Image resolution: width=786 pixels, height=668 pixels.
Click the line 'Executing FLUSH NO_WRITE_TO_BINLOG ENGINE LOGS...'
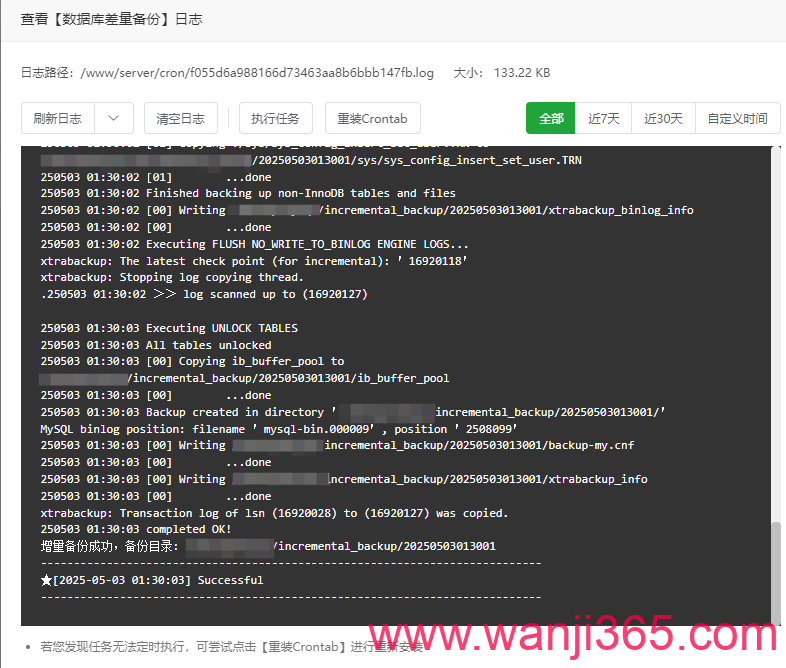[x=255, y=244]
